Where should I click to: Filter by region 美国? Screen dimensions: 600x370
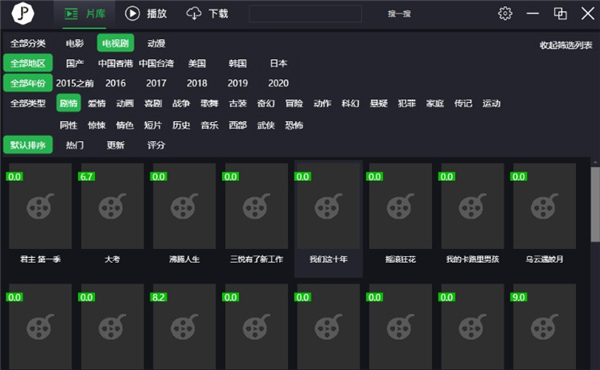[197, 63]
